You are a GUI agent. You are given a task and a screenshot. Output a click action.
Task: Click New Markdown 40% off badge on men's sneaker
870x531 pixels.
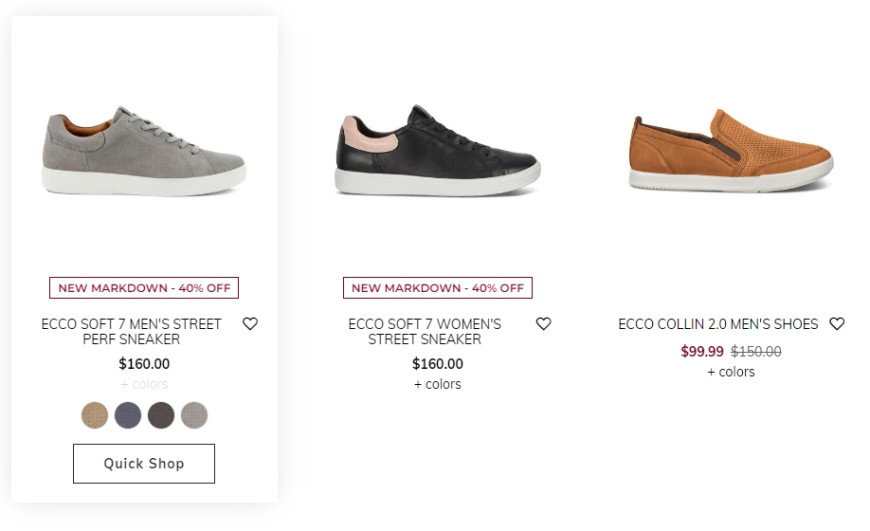pyautogui.click(x=144, y=288)
